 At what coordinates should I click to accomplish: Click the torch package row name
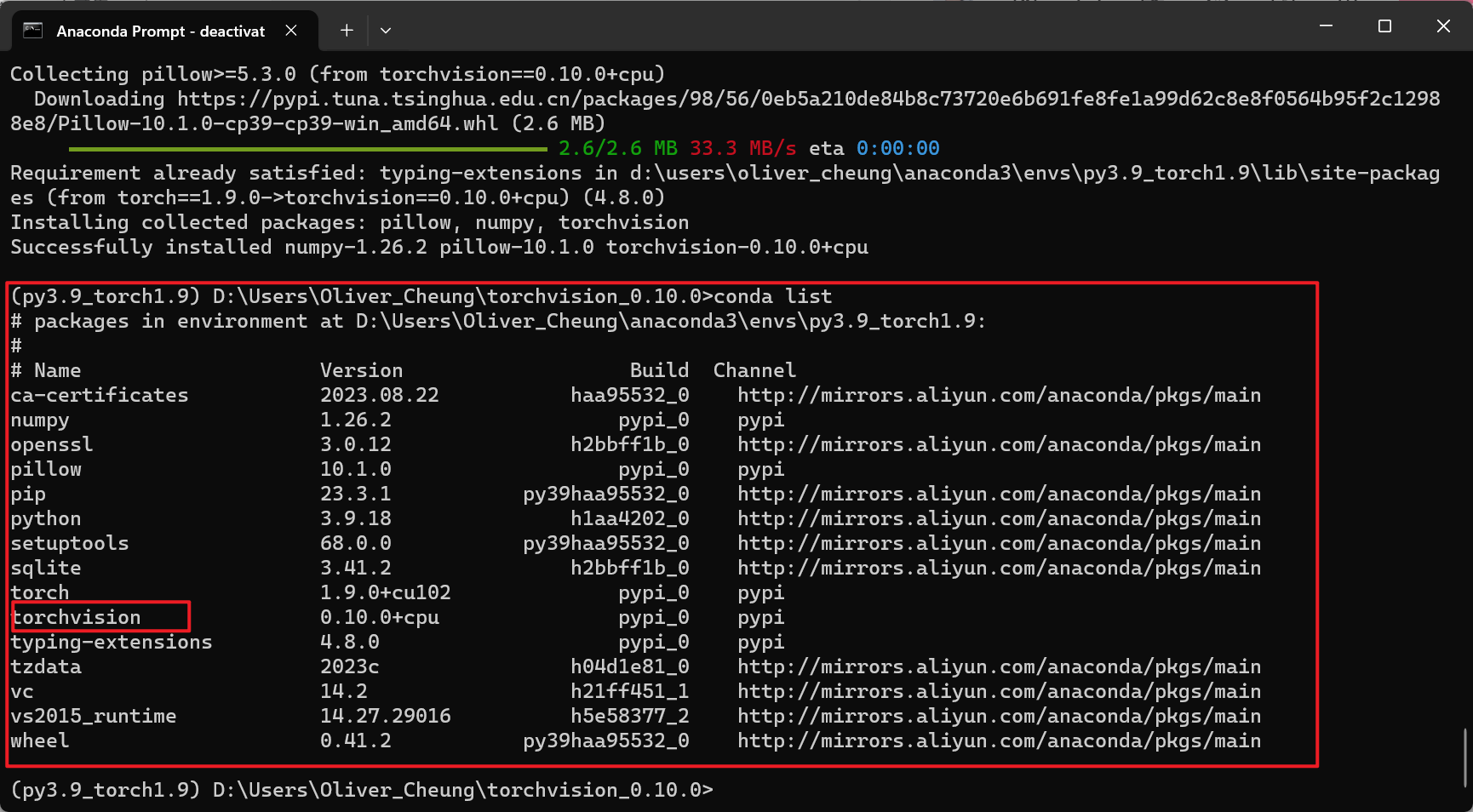pos(40,592)
